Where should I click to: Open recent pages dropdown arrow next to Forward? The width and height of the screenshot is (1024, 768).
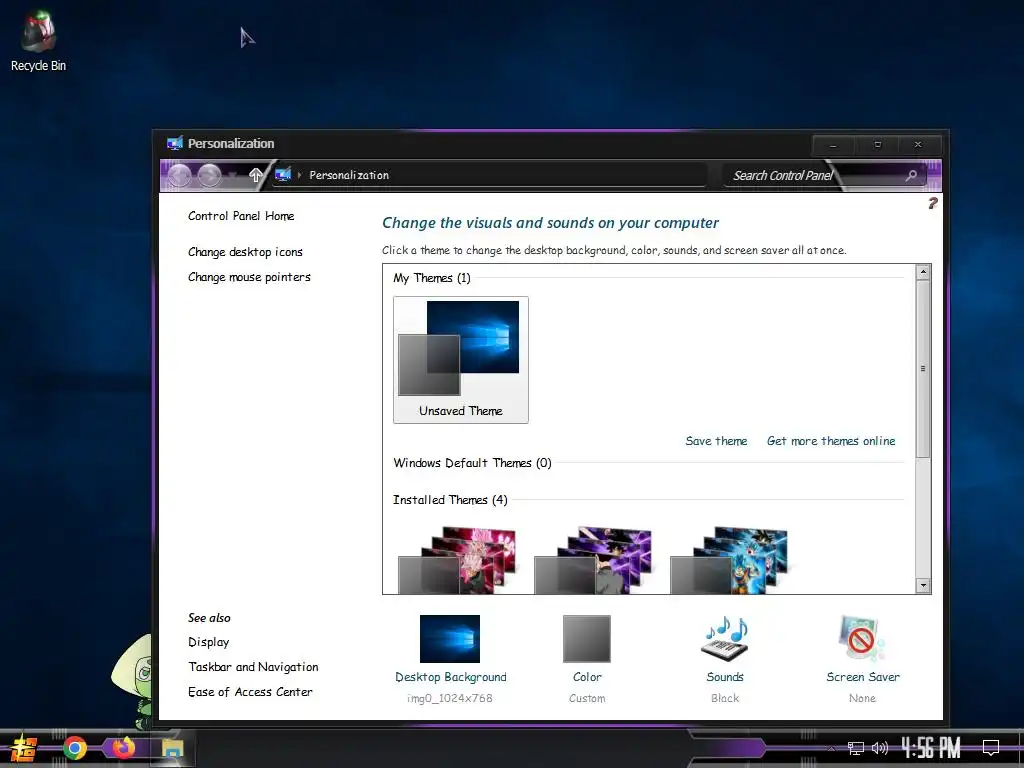pyautogui.click(x=232, y=176)
